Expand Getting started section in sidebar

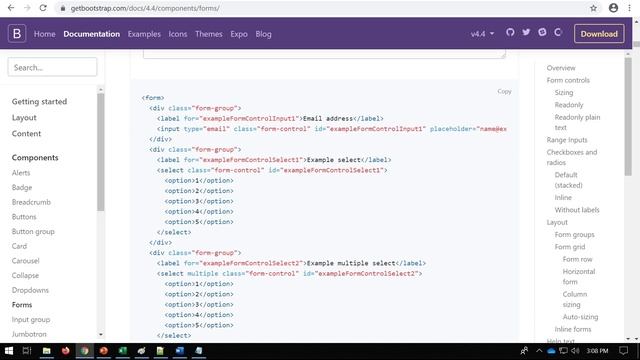(39, 102)
